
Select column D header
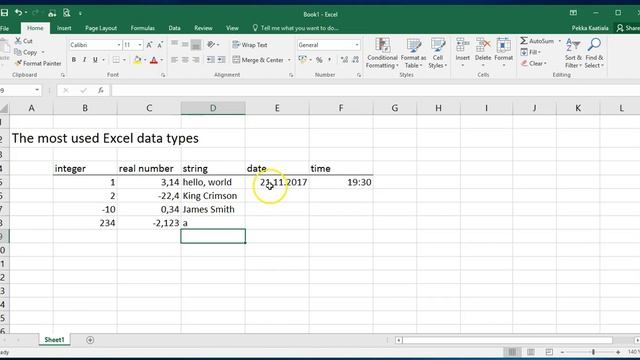(213, 108)
